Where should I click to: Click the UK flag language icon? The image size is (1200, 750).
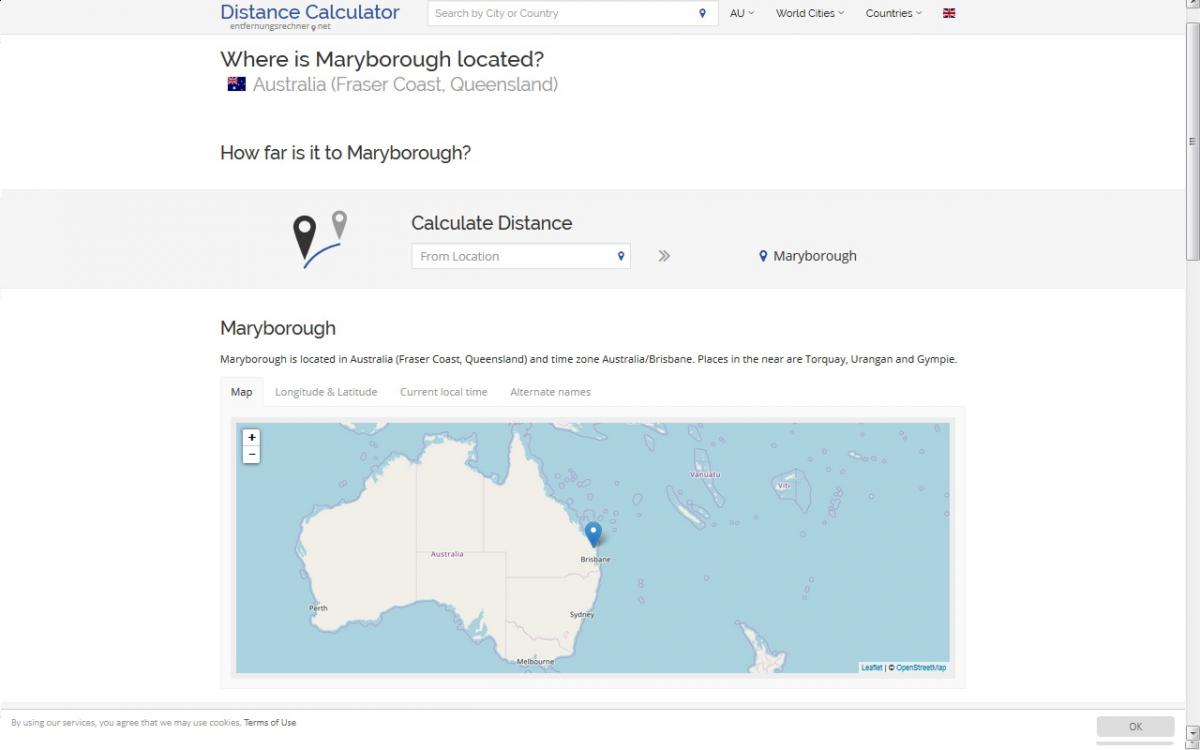pos(949,13)
